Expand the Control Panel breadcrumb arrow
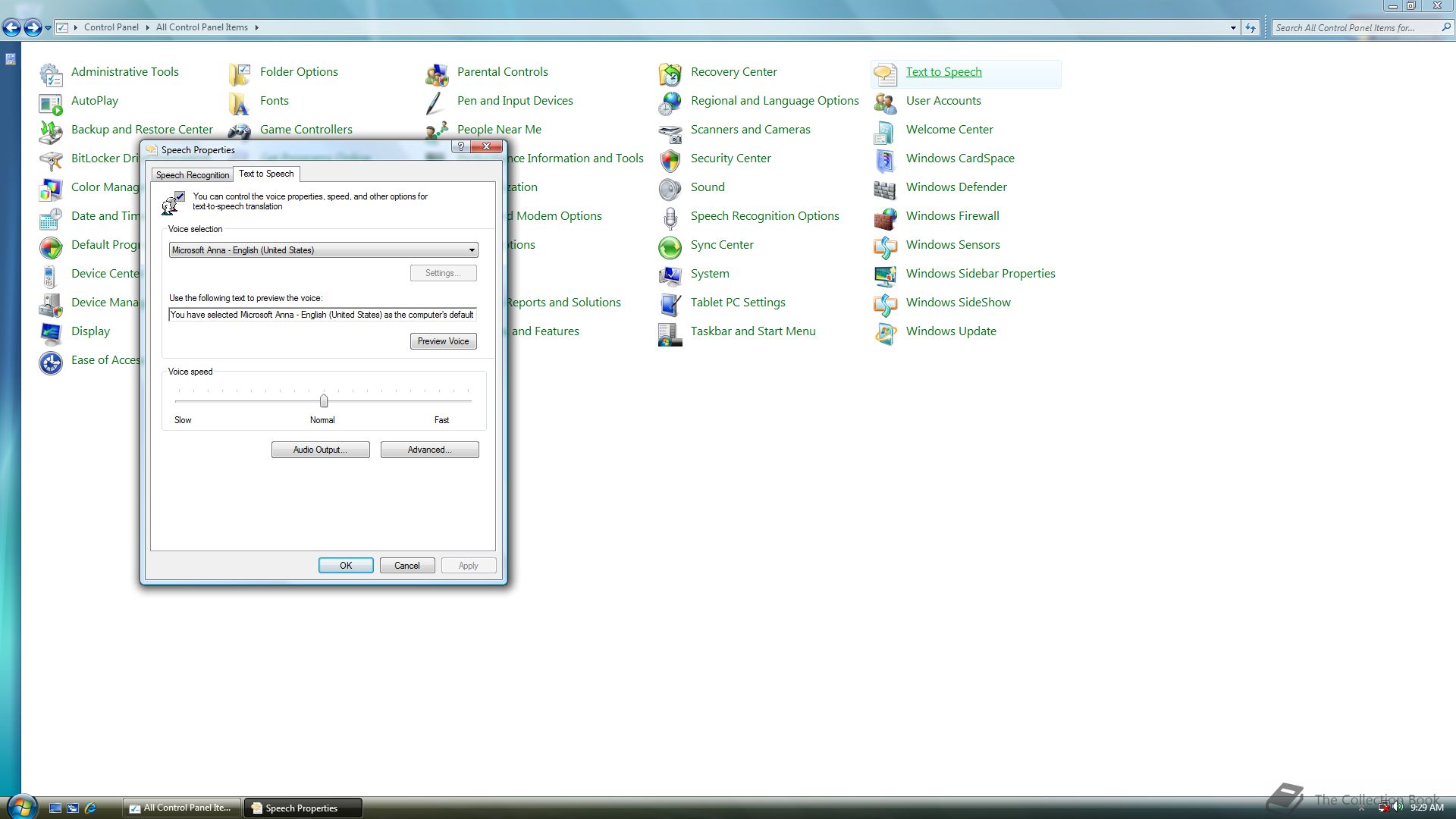1456x819 pixels. 147,27
